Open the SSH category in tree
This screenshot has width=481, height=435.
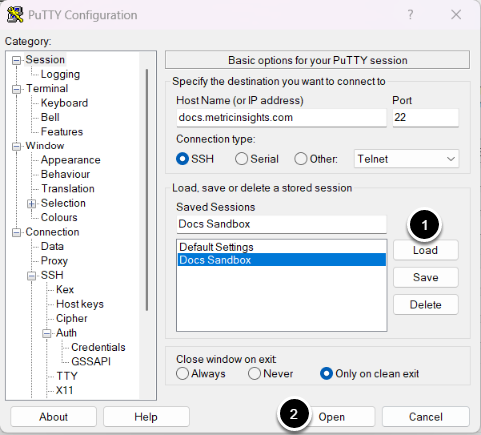[52, 275]
